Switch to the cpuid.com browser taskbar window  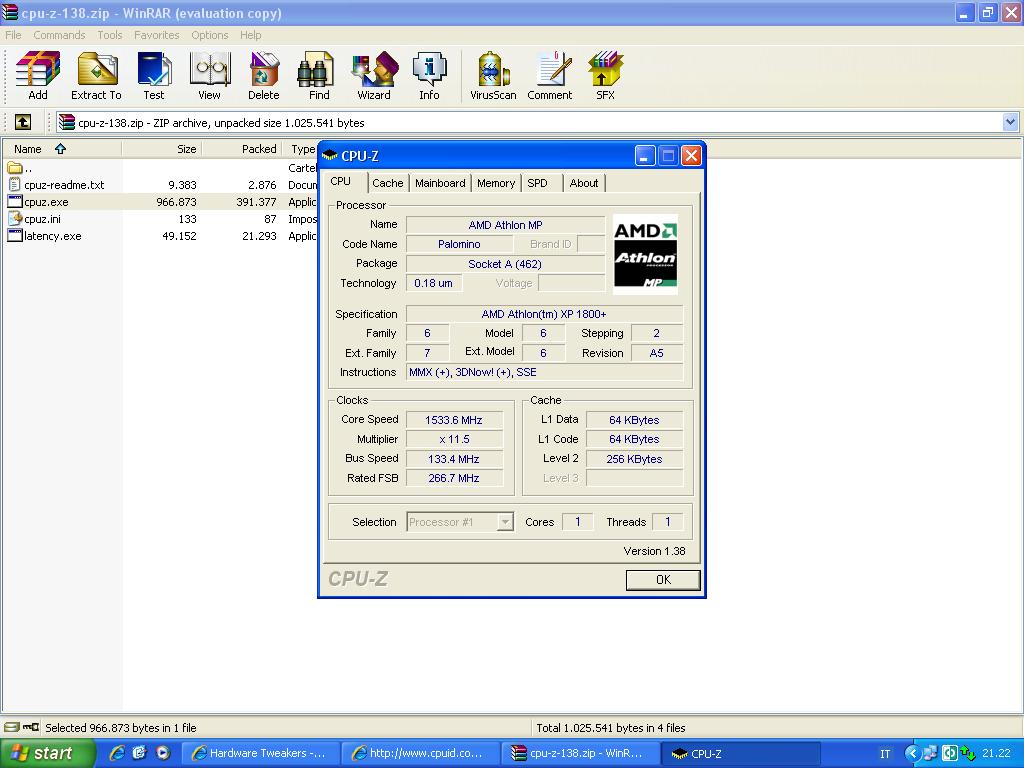pyautogui.click(x=420, y=753)
